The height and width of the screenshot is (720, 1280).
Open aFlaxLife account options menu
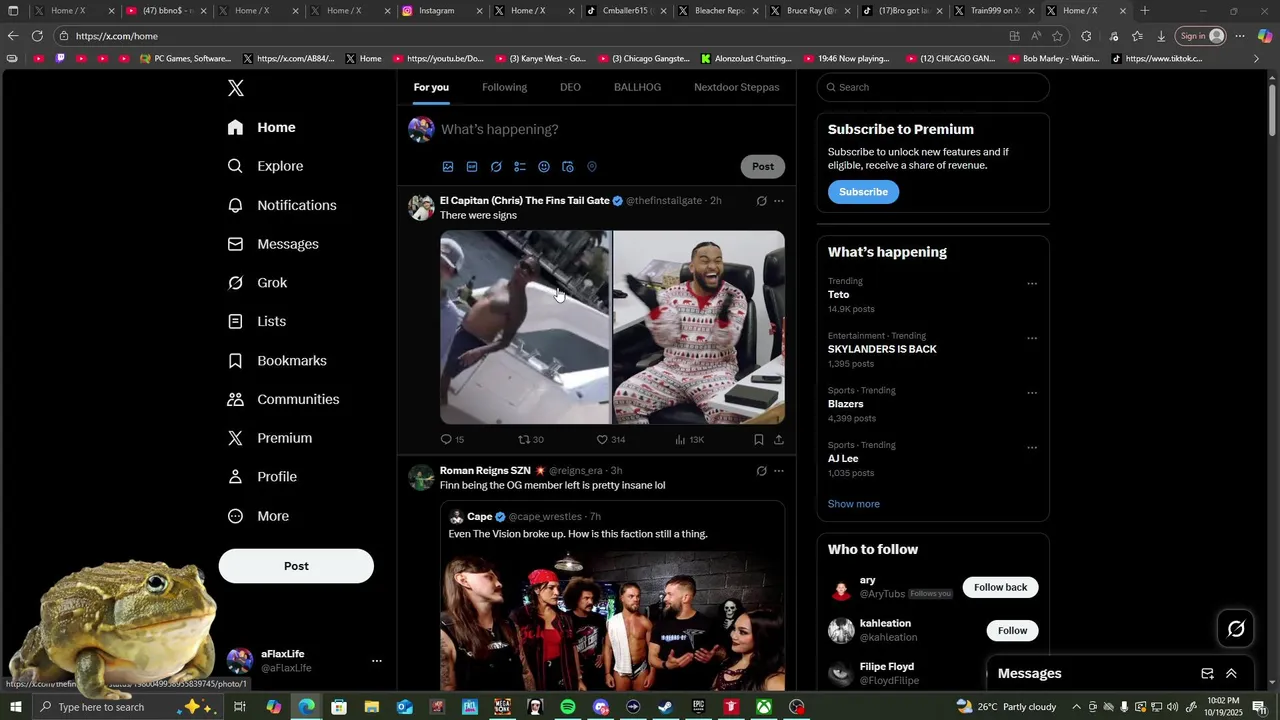377,661
